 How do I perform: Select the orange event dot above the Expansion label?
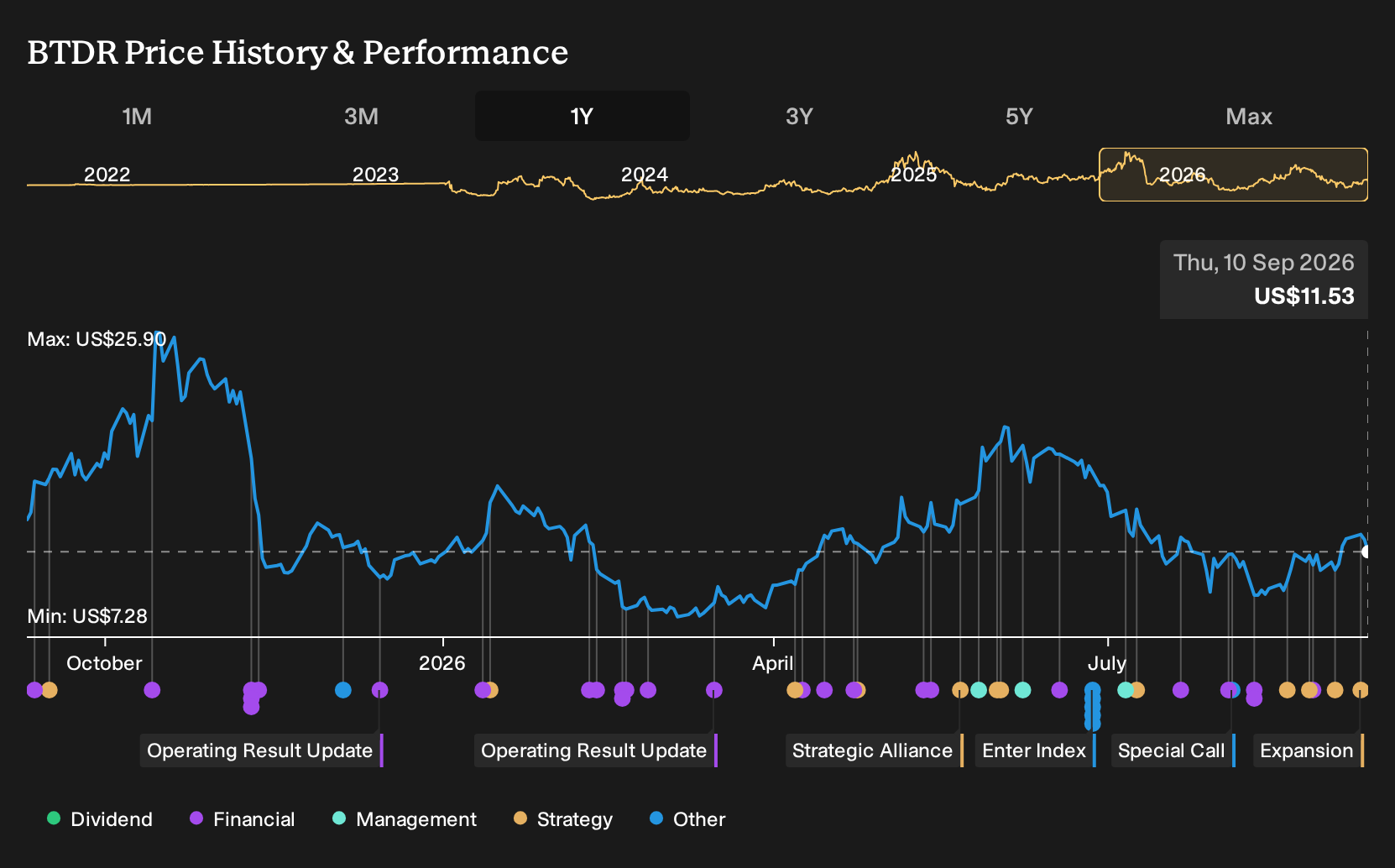pos(1361,690)
